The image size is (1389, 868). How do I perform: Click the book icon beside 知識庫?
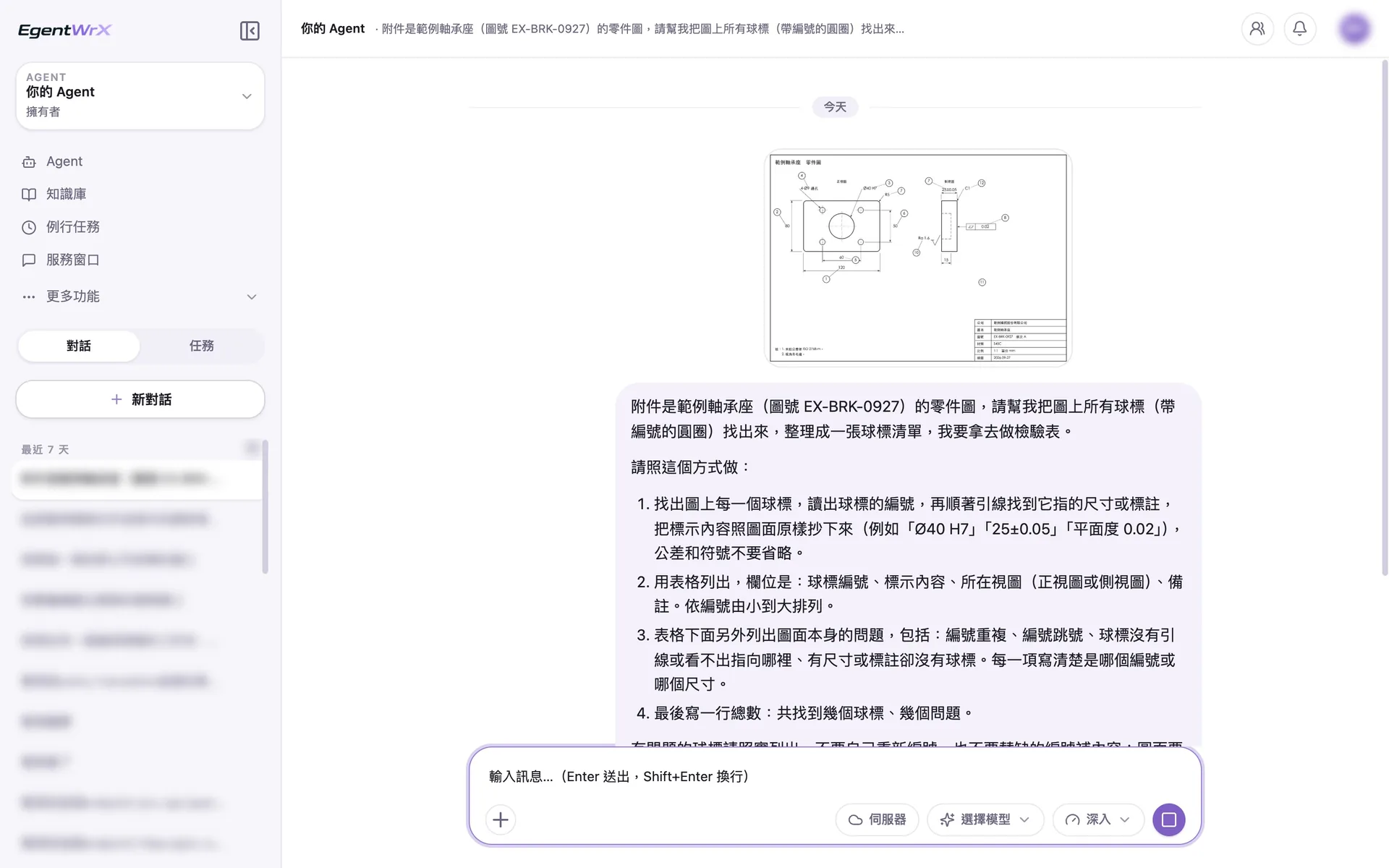click(29, 195)
